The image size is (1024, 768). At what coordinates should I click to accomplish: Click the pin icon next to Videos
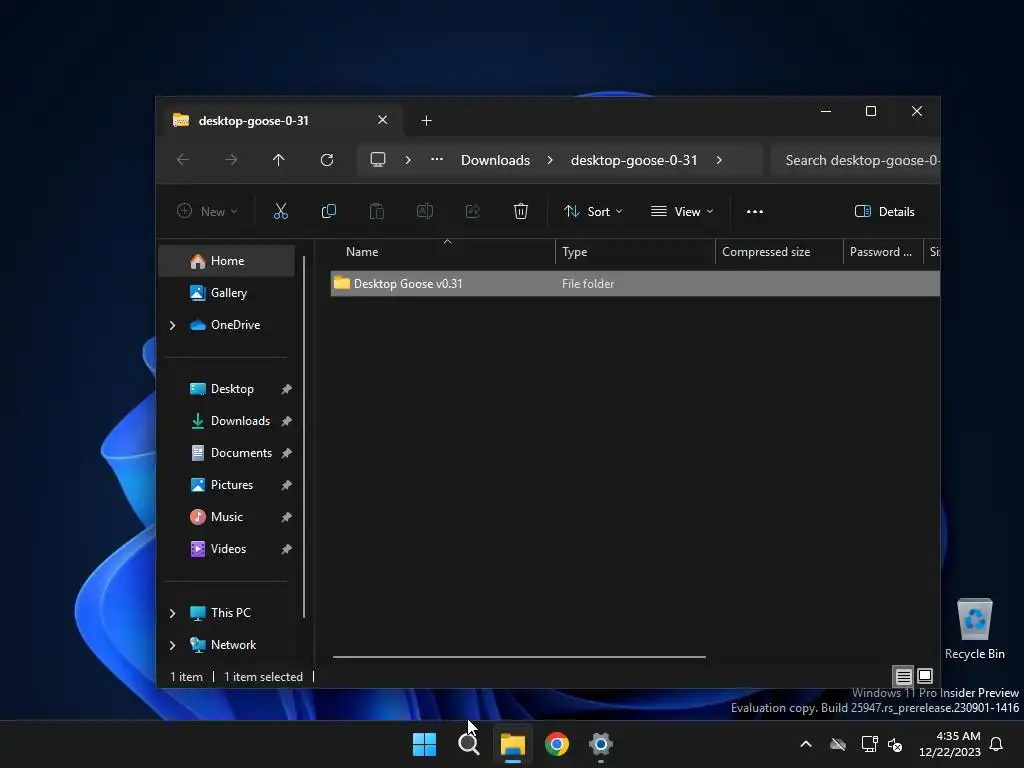[286, 549]
